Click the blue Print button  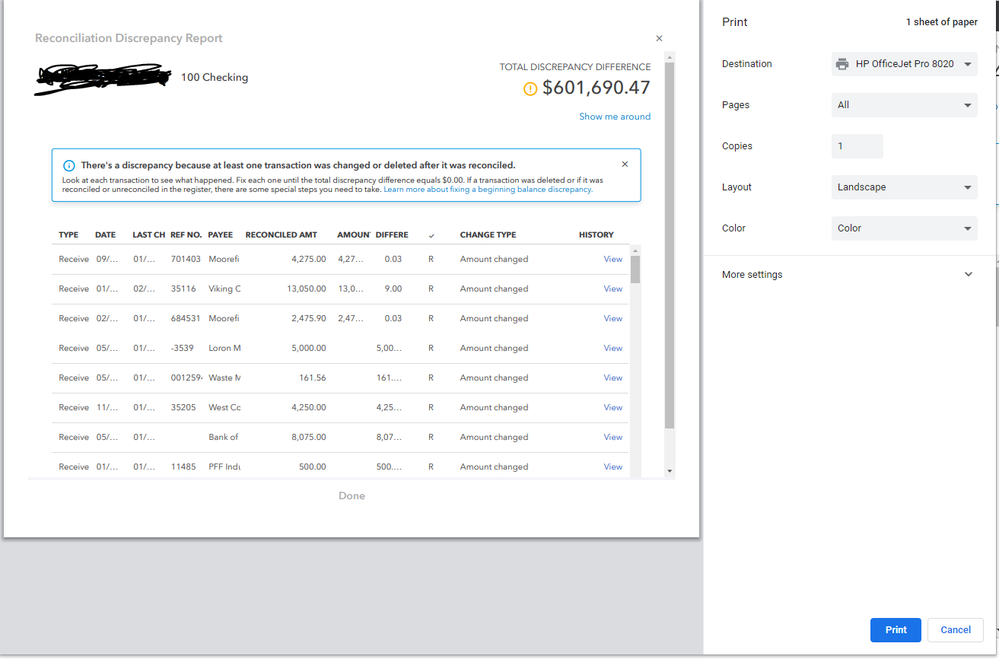click(x=895, y=630)
